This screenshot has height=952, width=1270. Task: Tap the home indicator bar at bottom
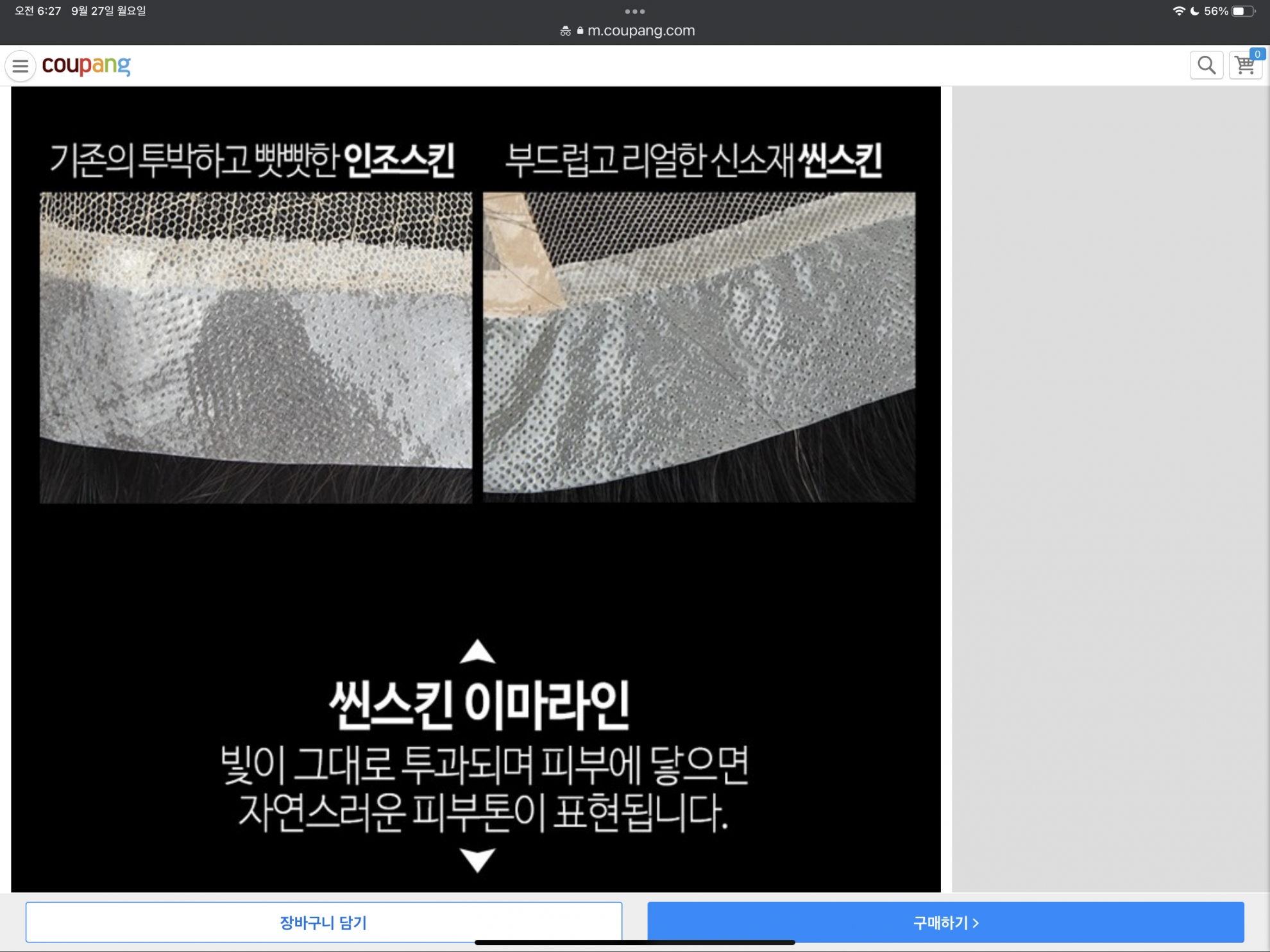click(x=634, y=942)
